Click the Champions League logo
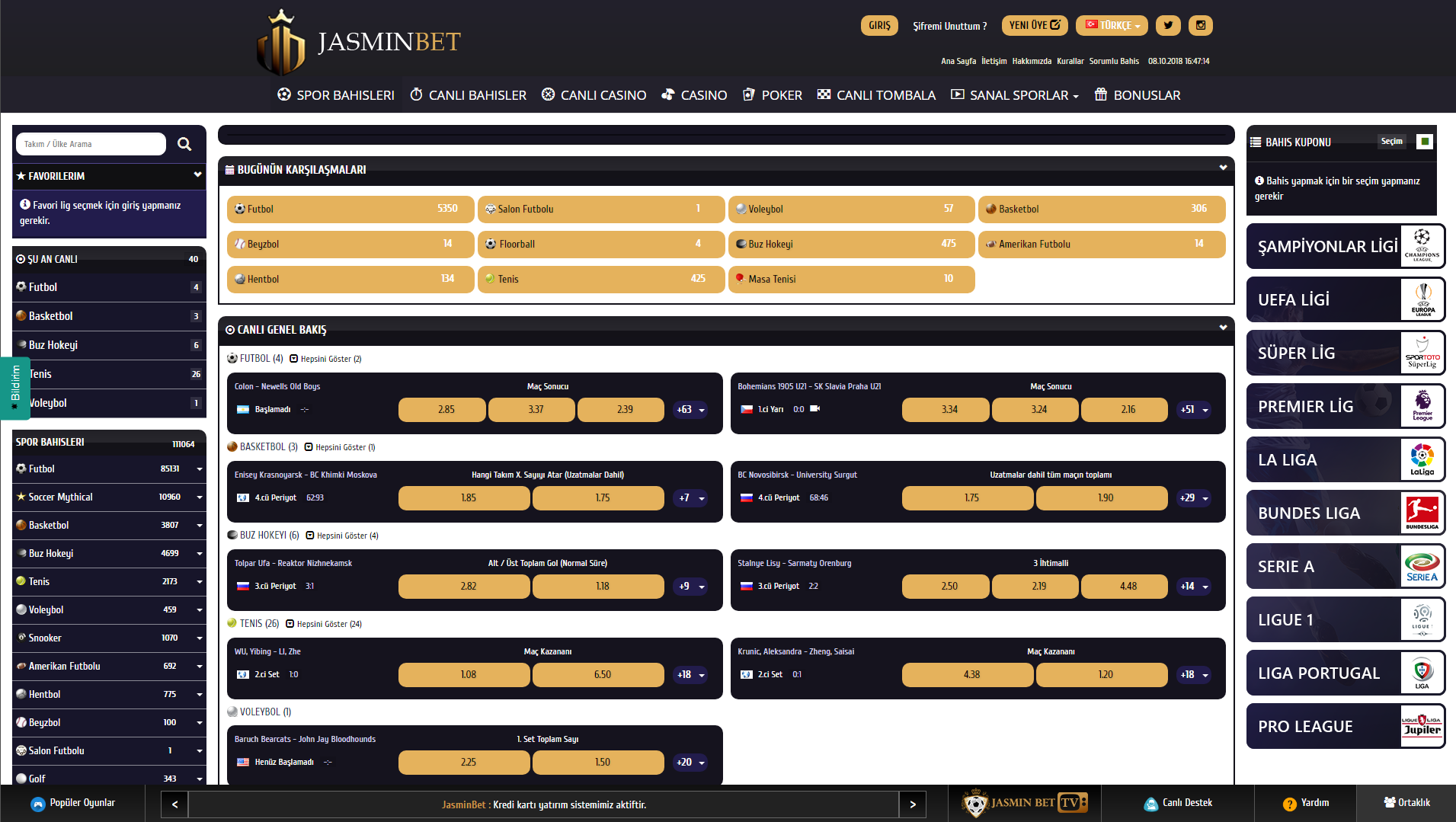1456x822 pixels. (x=1422, y=246)
